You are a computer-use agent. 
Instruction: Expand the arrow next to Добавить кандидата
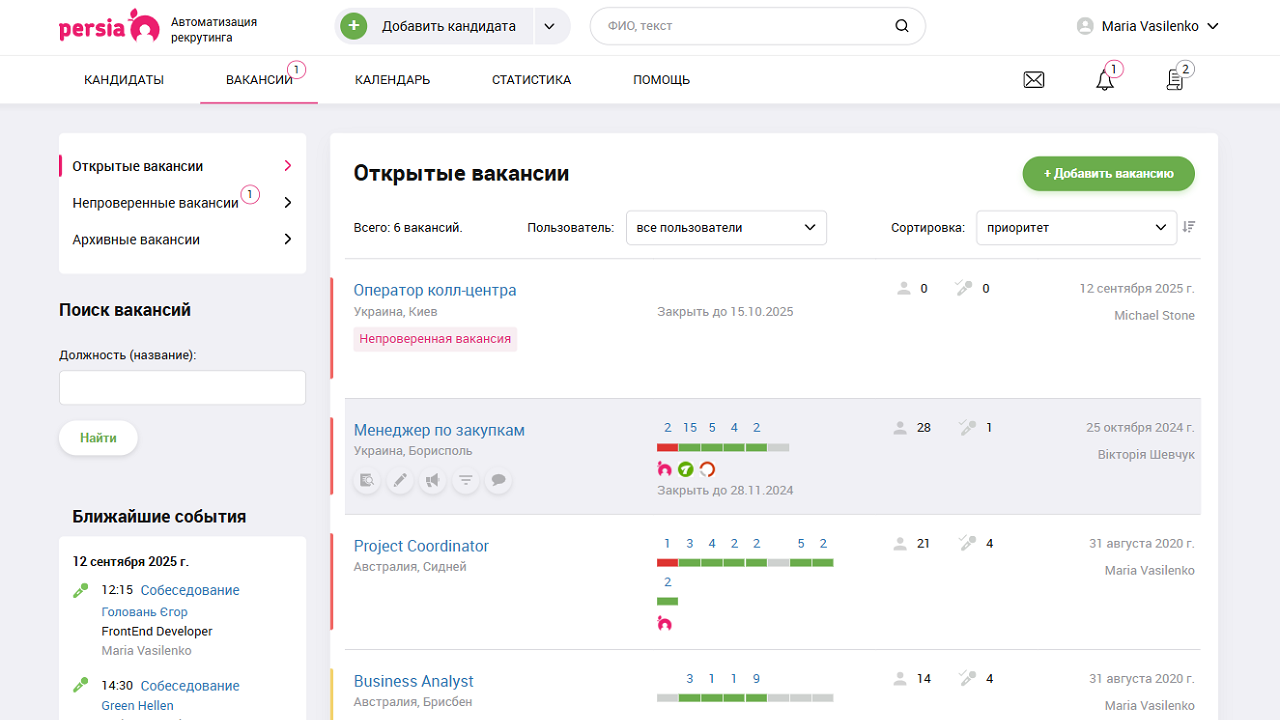[551, 27]
